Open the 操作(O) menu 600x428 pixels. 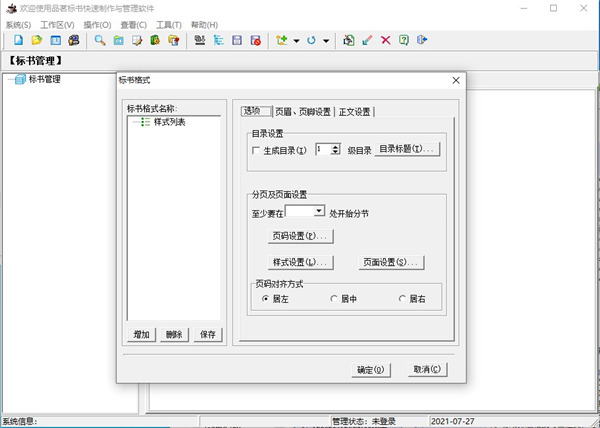pos(97,25)
